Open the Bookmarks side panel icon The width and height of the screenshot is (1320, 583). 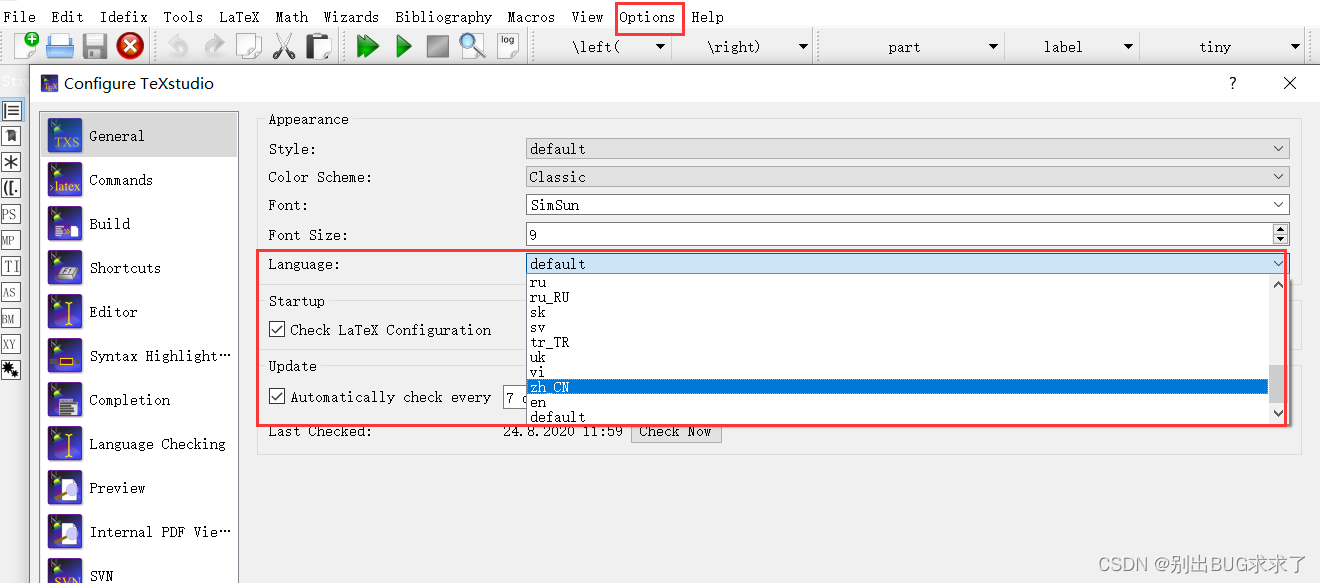click(11, 135)
